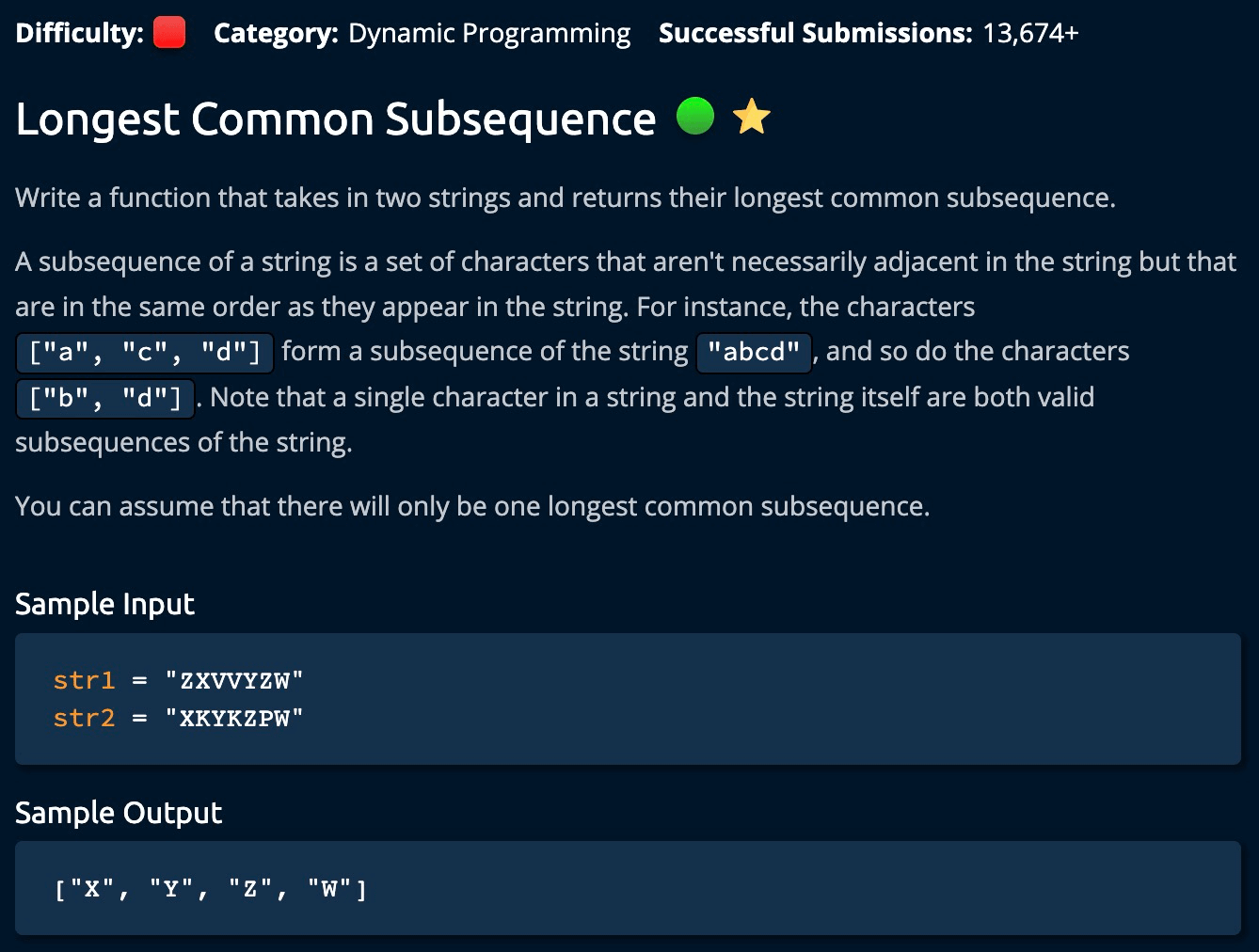Toggle the yellow favorite star
This screenshot has width=1259, height=952.
[751, 117]
